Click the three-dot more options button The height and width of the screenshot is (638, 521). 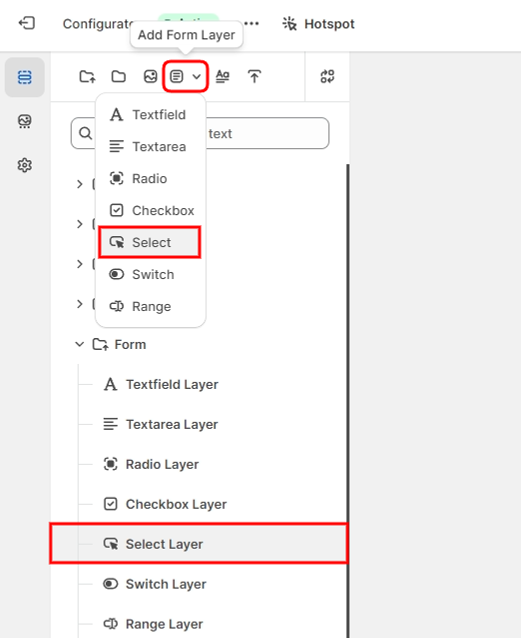[x=252, y=23]
